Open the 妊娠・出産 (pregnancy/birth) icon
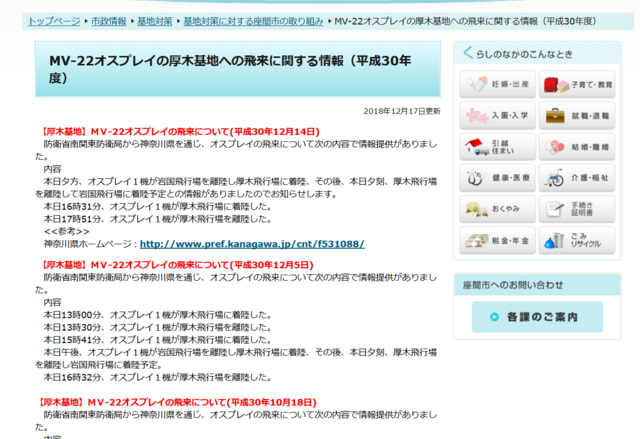Viewport: 640px width, 439px height. pyautogui.click(x=497, y=85)
